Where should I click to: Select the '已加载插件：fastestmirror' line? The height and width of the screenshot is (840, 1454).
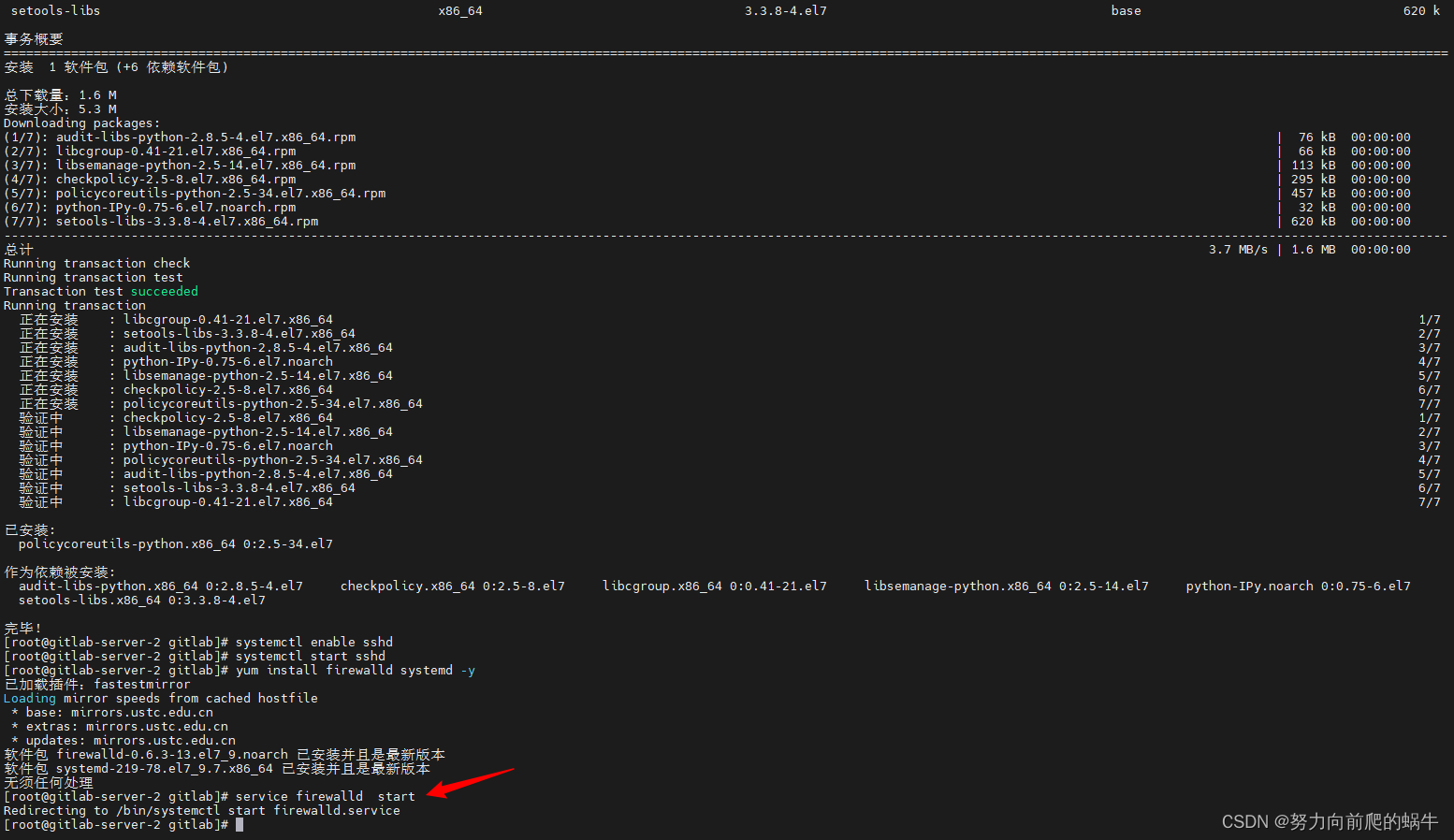click(x=97, y=685)
